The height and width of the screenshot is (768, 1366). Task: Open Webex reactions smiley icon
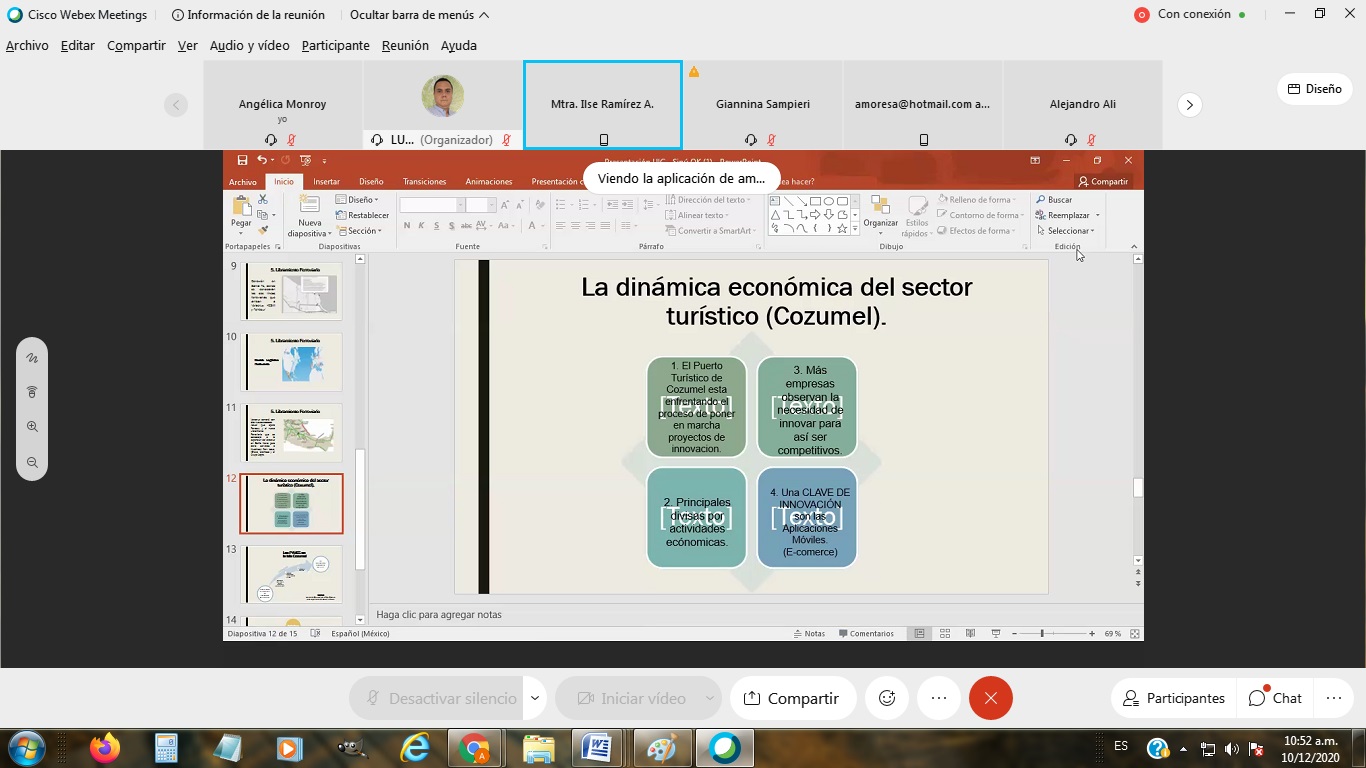[887, 698]
